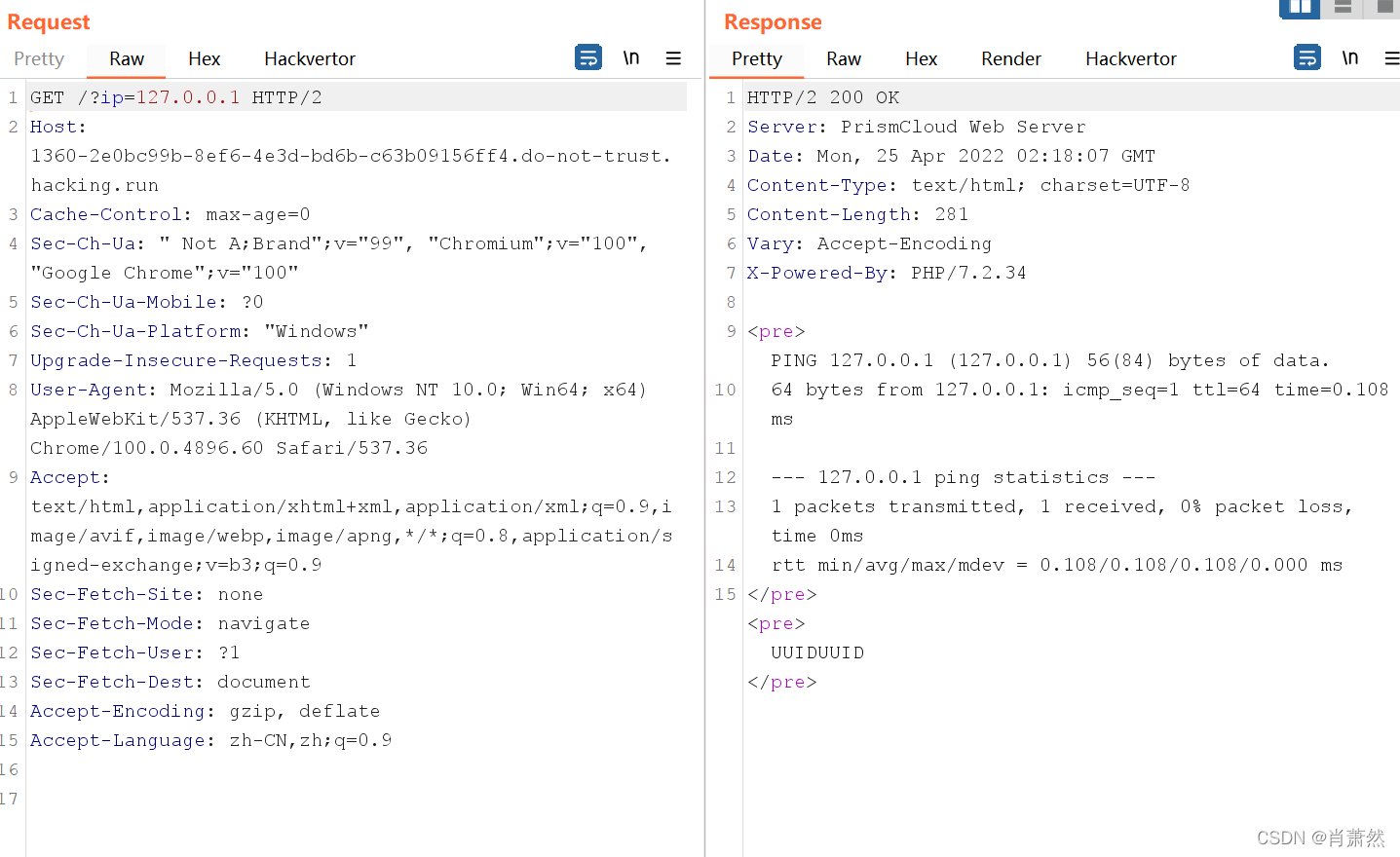
Task: Select the tabbed single-pane layout icon
Action: [x=1383, y=8]
